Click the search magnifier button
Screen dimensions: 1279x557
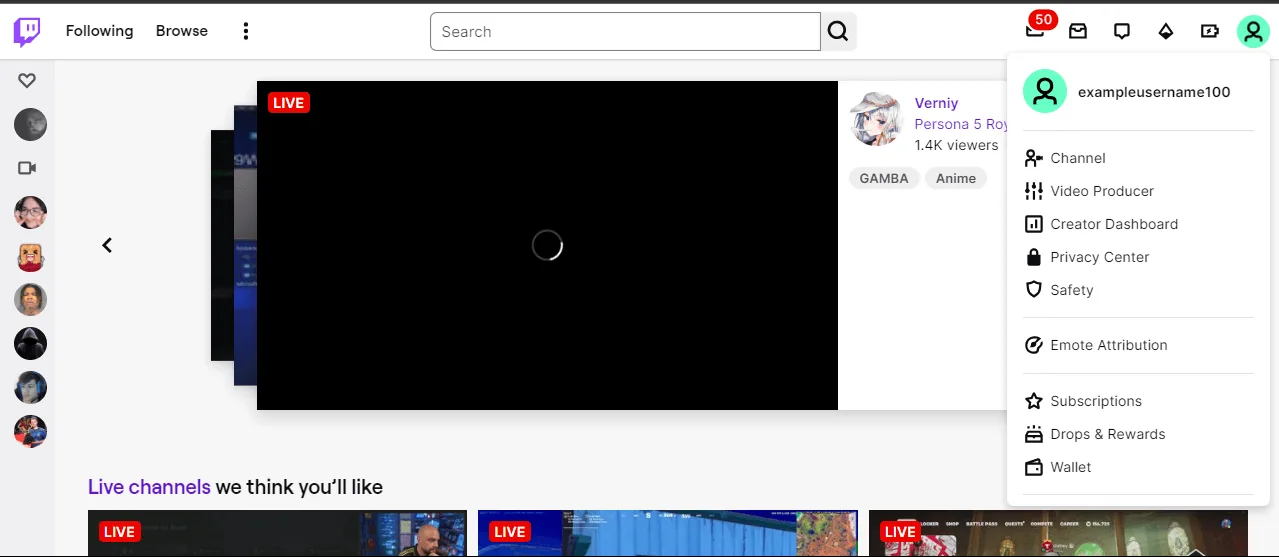click(x=839, y=32)
